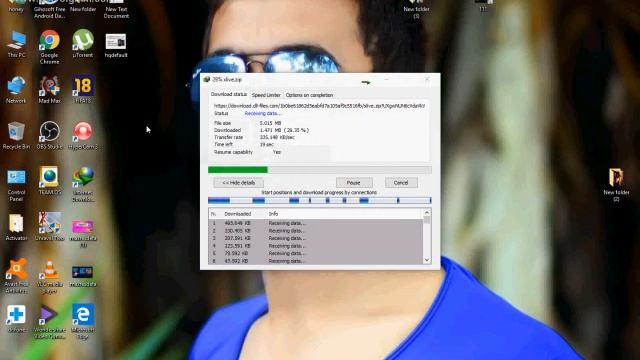Switch to the Download status tab
This screenshot has width=640, height=360.
tap(229, 94)
